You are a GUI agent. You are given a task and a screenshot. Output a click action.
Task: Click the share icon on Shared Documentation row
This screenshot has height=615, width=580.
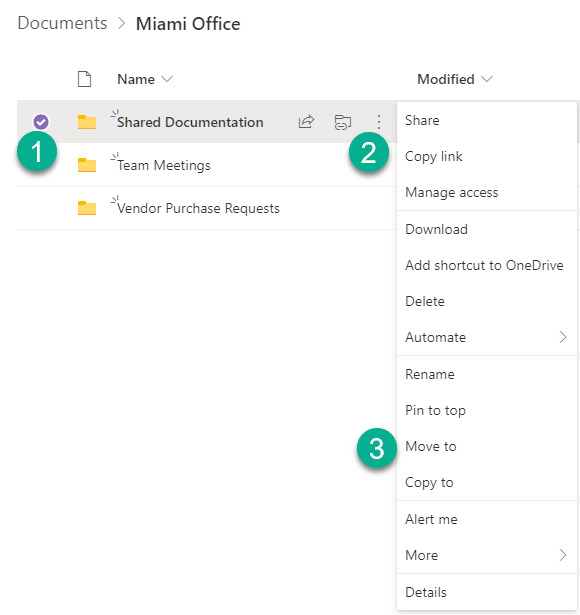point(306,122)
